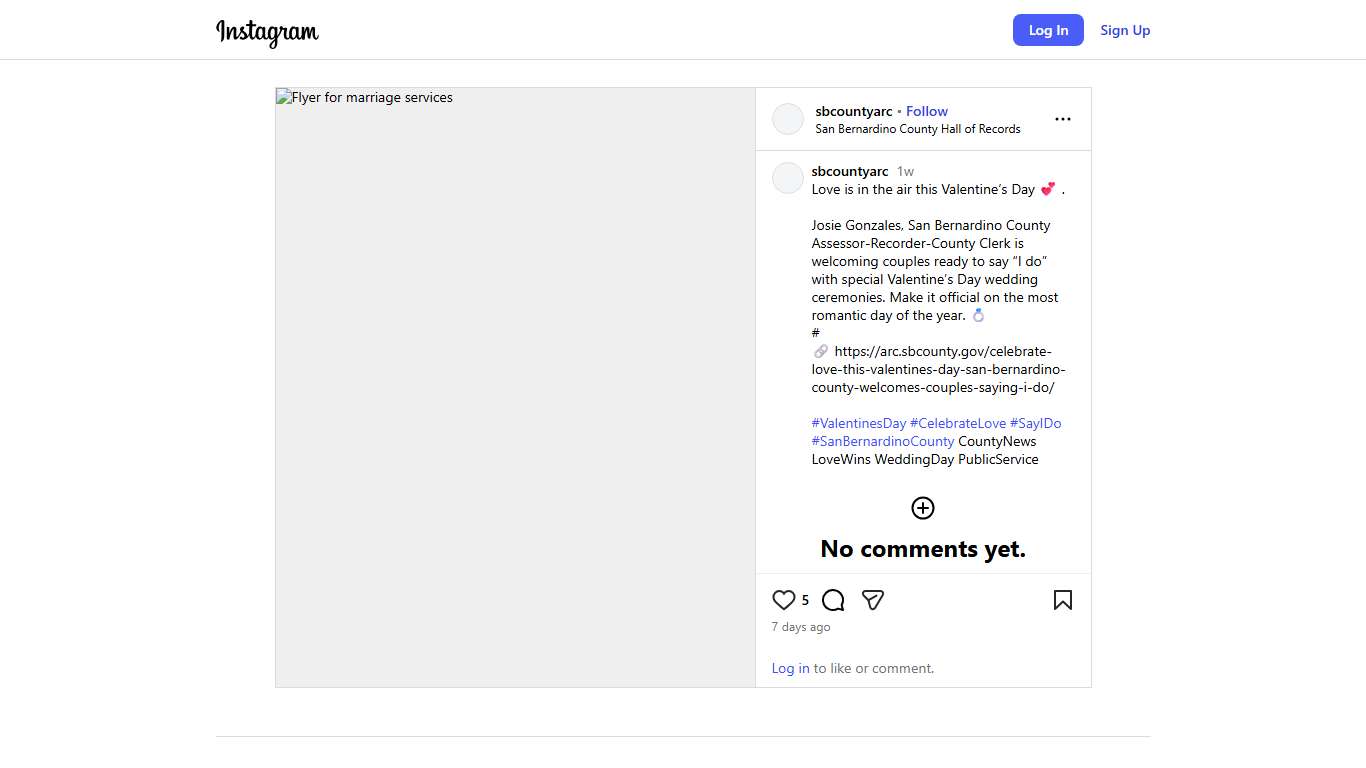Click the Sign Up link
Viewport: 1366px width, 768px height.
pos(1125,30)
